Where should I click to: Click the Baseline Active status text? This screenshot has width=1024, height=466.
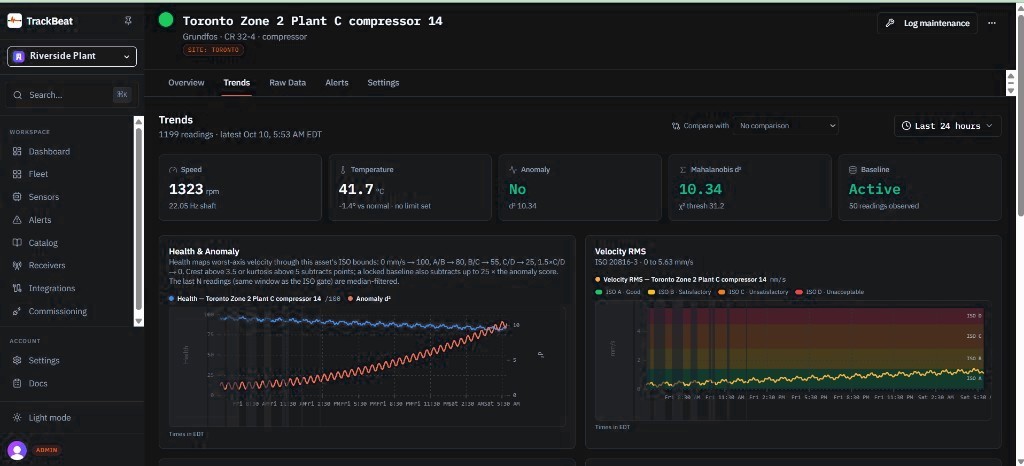pyautogui.click(x=874, y=189)
